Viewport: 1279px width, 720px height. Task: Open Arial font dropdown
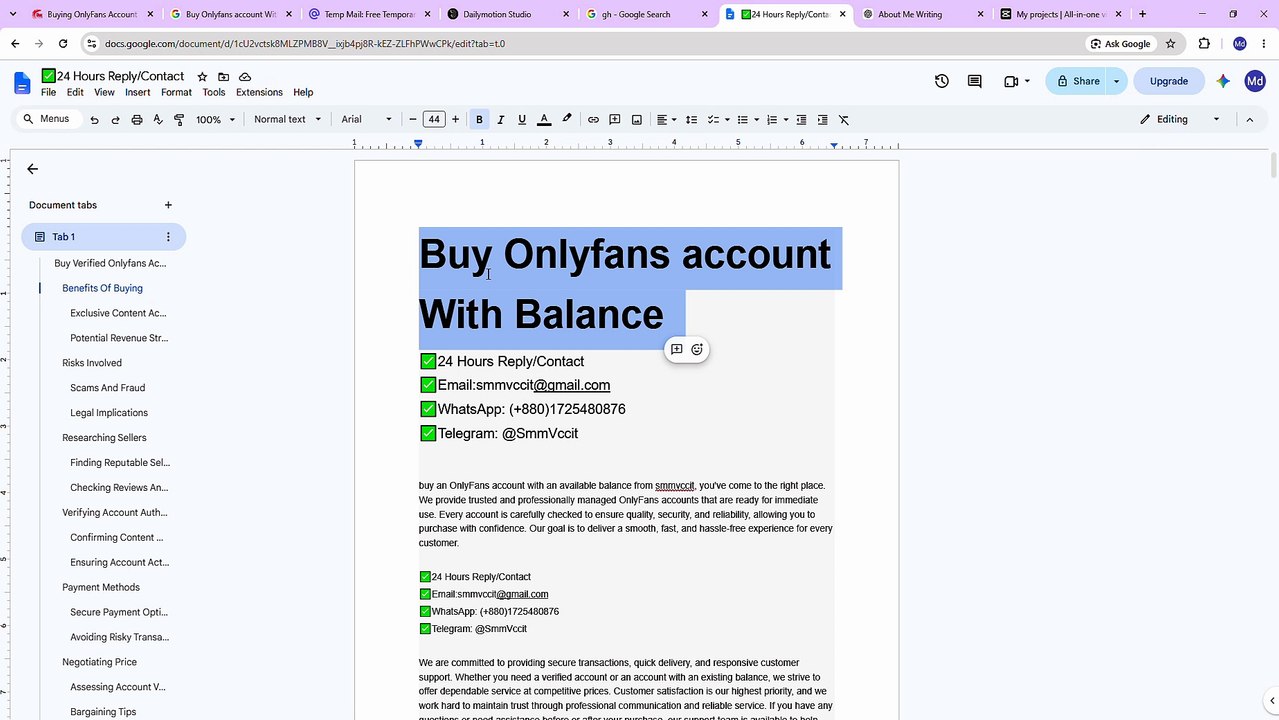pos(366,120)
